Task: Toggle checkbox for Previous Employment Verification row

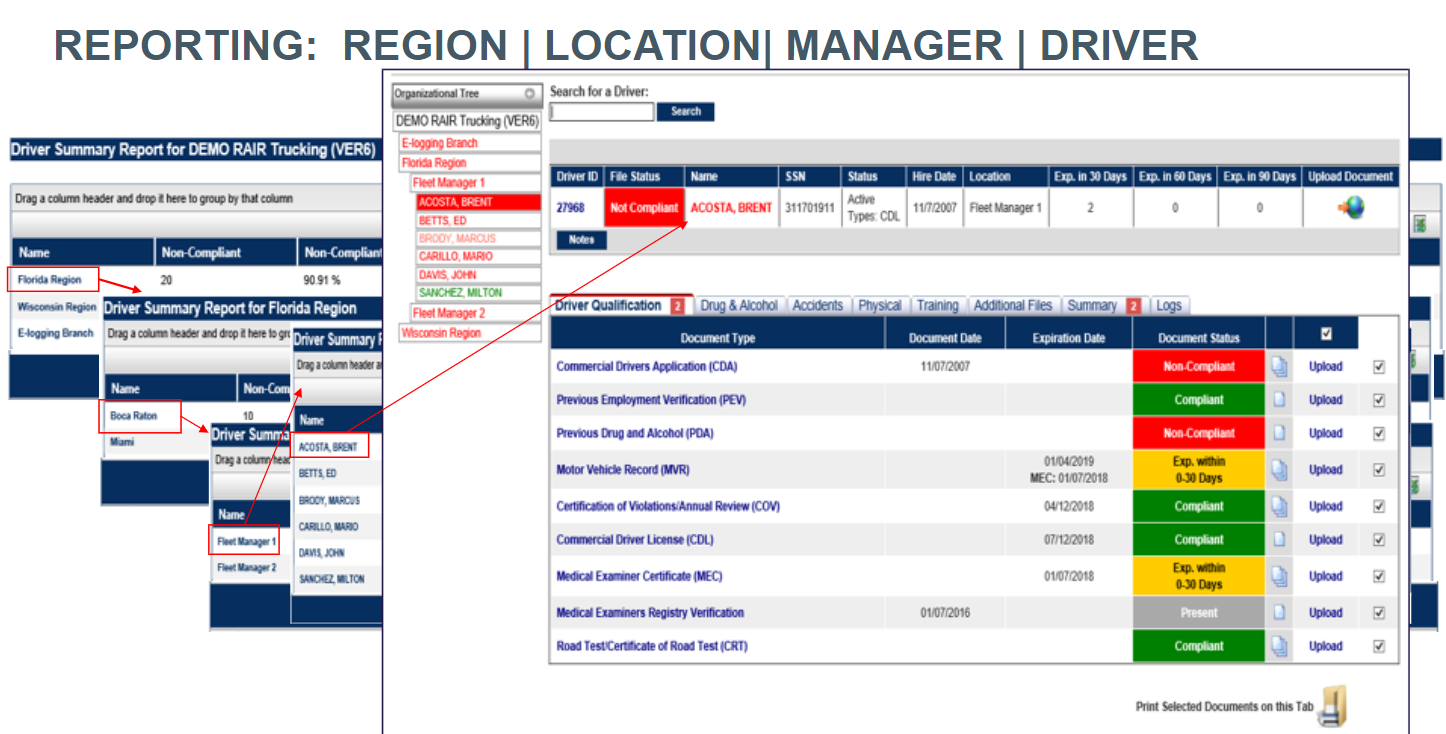Action: (1379, 400)
